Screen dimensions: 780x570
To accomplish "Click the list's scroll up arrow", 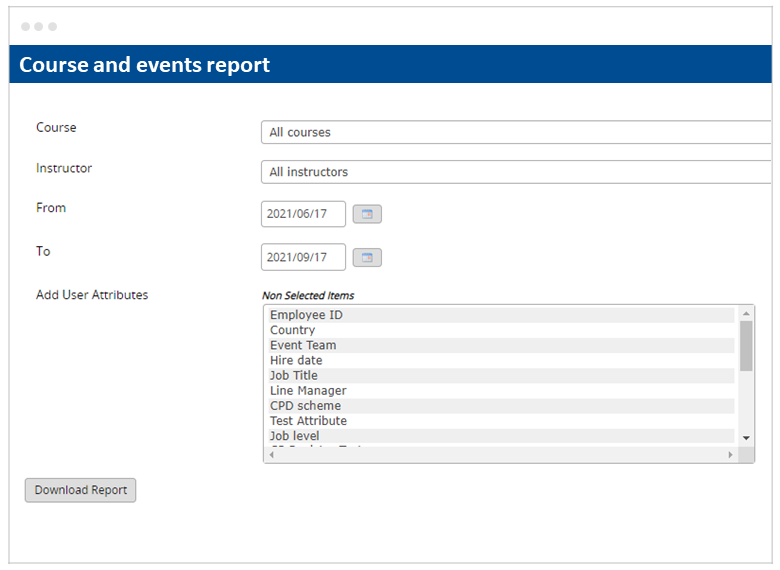I will point(746,313).
